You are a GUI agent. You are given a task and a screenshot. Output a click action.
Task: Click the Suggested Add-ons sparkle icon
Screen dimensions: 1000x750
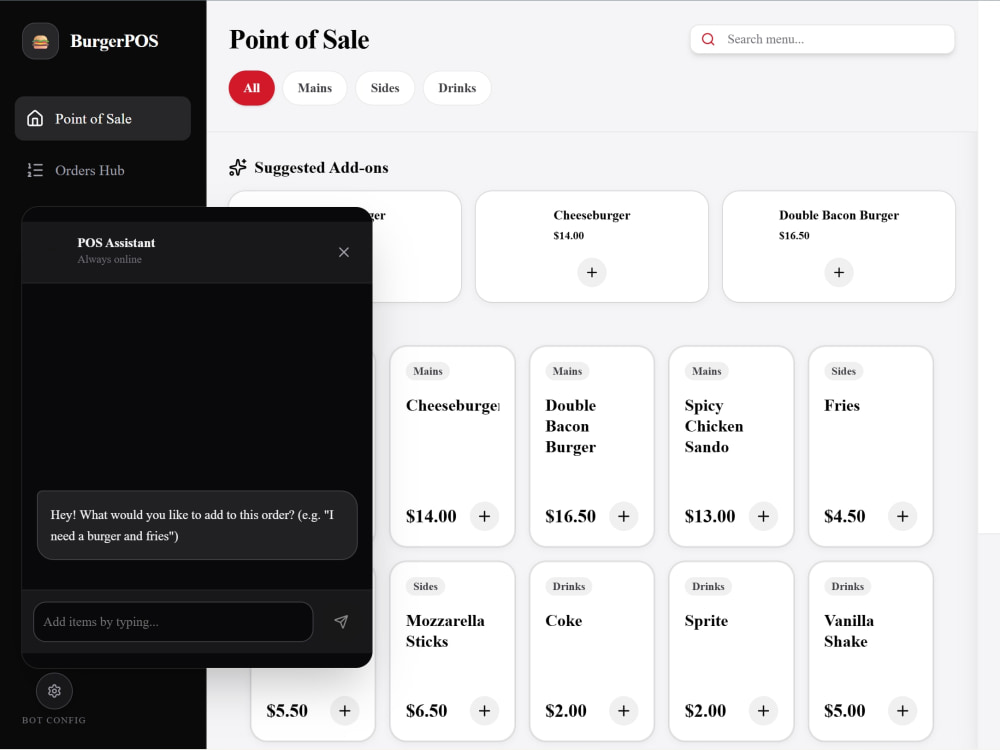[238, 168]
